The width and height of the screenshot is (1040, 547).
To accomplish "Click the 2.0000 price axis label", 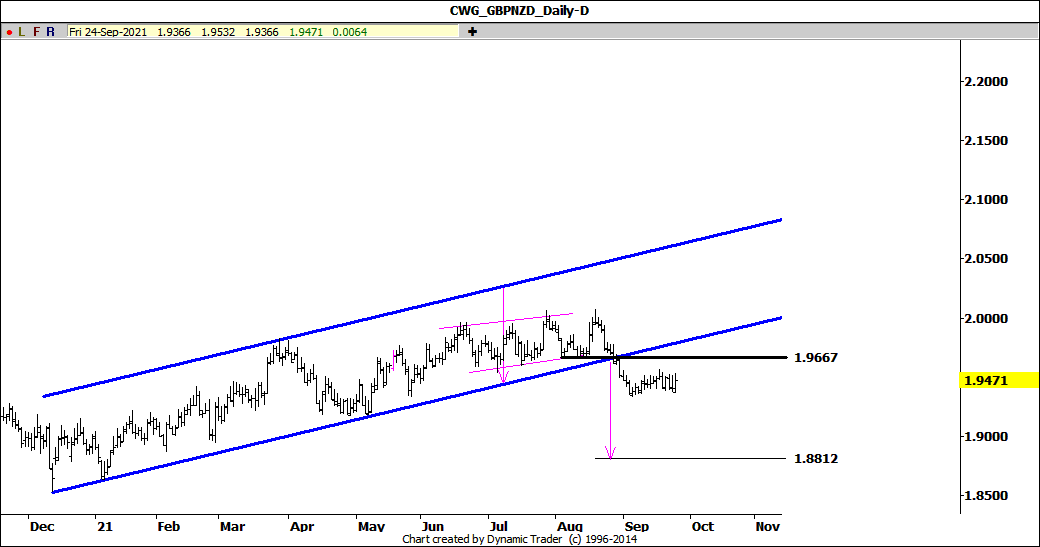I will point(986,318).
